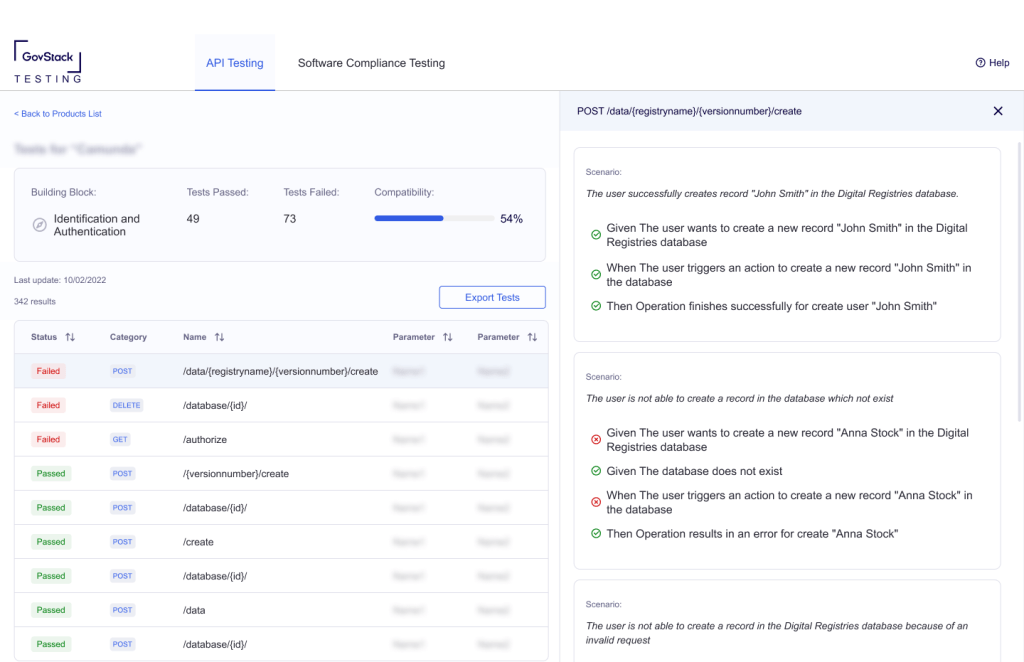Click the GovStack Testing logo
This screenshot has width=1024, height=662.
[48, 62]
